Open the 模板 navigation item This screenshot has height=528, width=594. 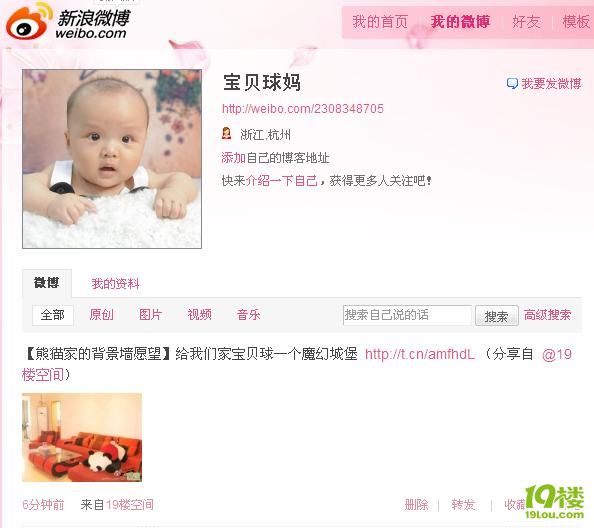click(576, 22)
